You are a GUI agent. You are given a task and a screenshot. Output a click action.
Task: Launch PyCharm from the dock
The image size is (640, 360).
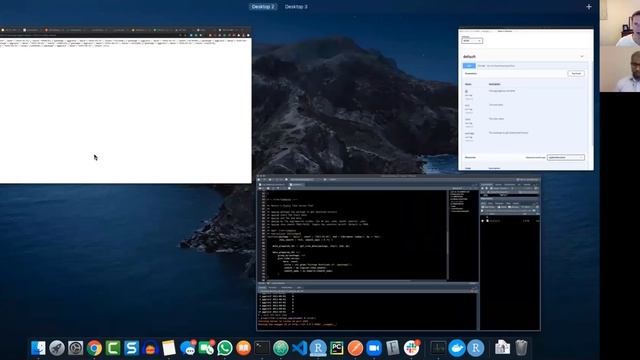(x=337, y=348)
